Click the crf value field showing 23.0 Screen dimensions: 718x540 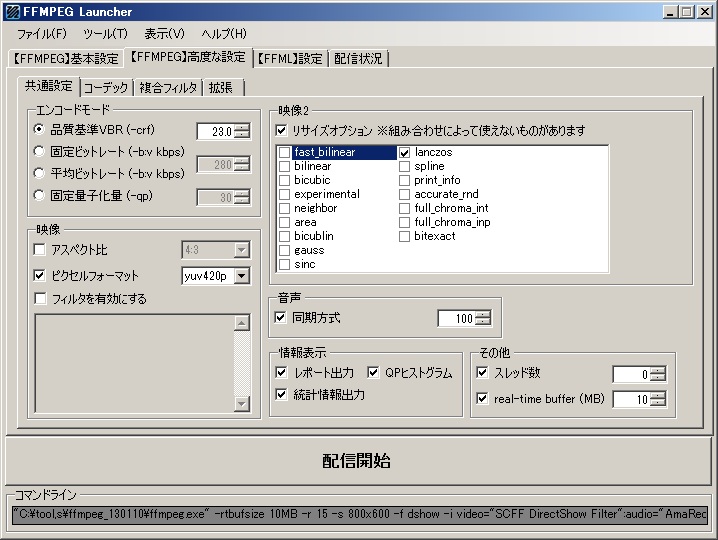pyautogui.click(x=215, y=131)
